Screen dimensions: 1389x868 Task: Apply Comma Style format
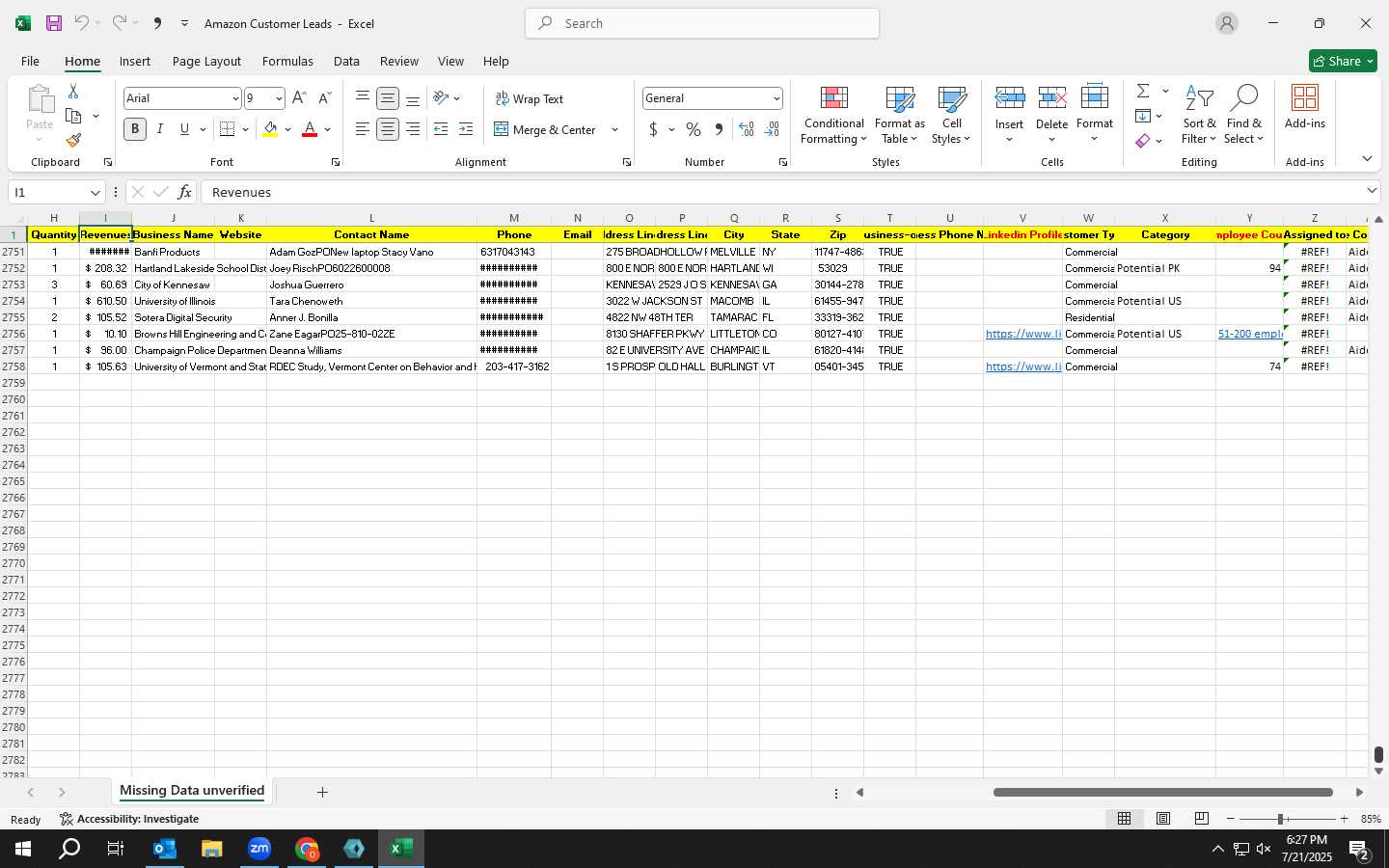[x=719, y=129]
